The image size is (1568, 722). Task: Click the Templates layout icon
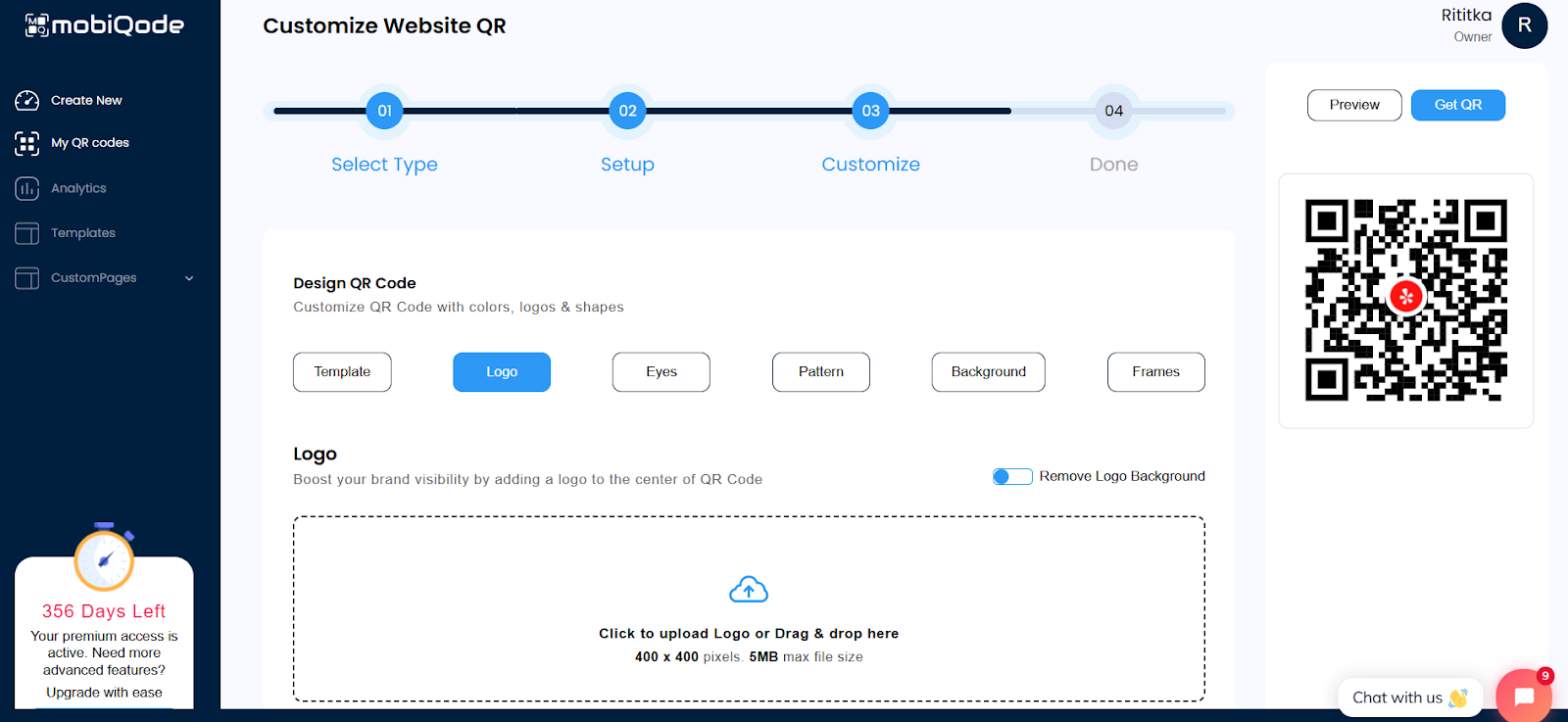click(x=27, y=233)
